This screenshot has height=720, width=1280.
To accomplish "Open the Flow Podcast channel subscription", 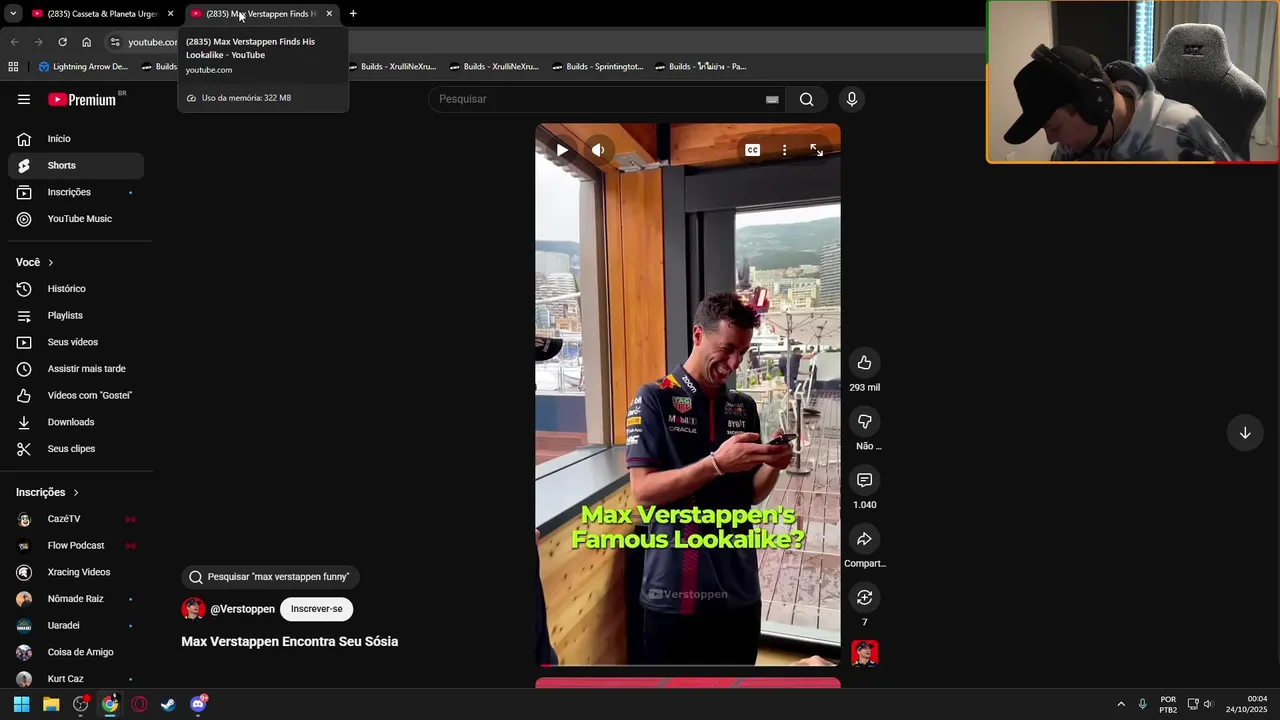I will 76,546.
